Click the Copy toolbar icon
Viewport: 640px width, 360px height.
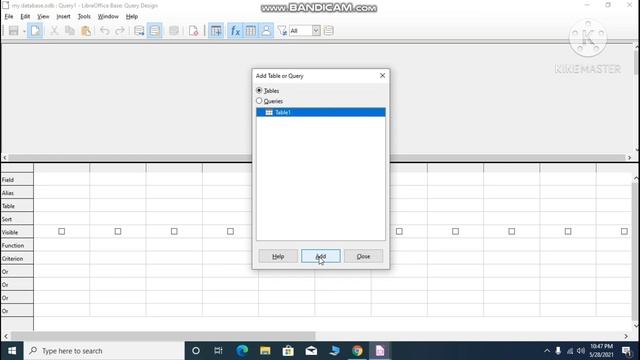click(x=70, y=31)
